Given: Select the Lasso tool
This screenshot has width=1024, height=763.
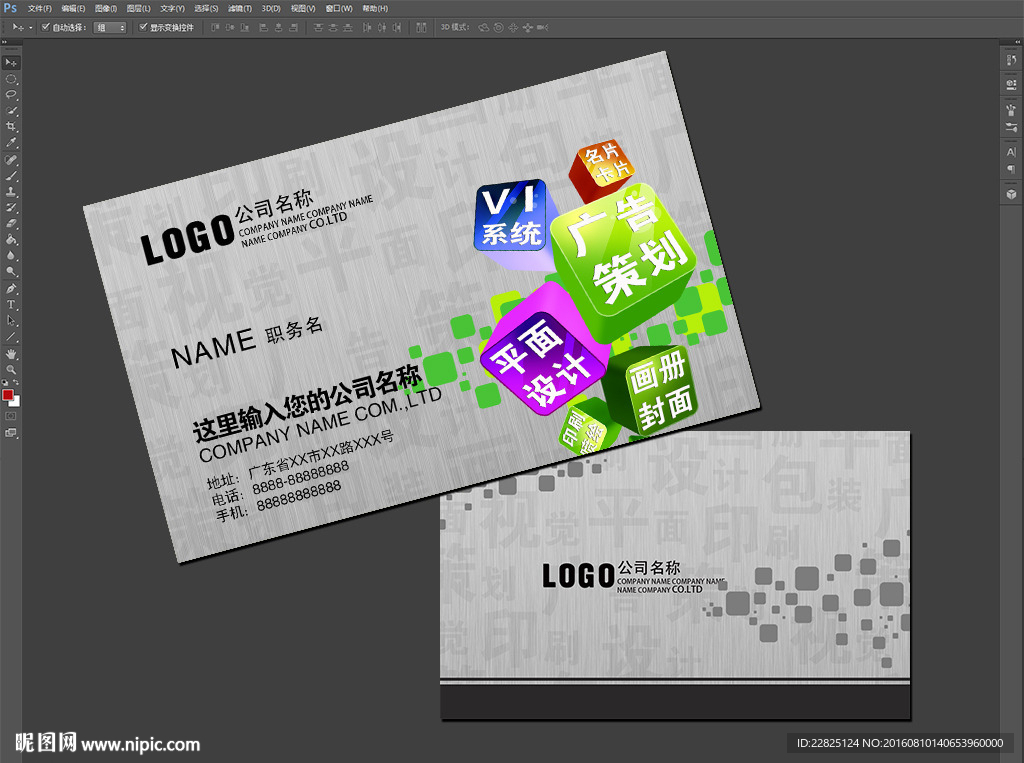Looking at the screenshot, I should pyautogui.click(x=11, y=95).
